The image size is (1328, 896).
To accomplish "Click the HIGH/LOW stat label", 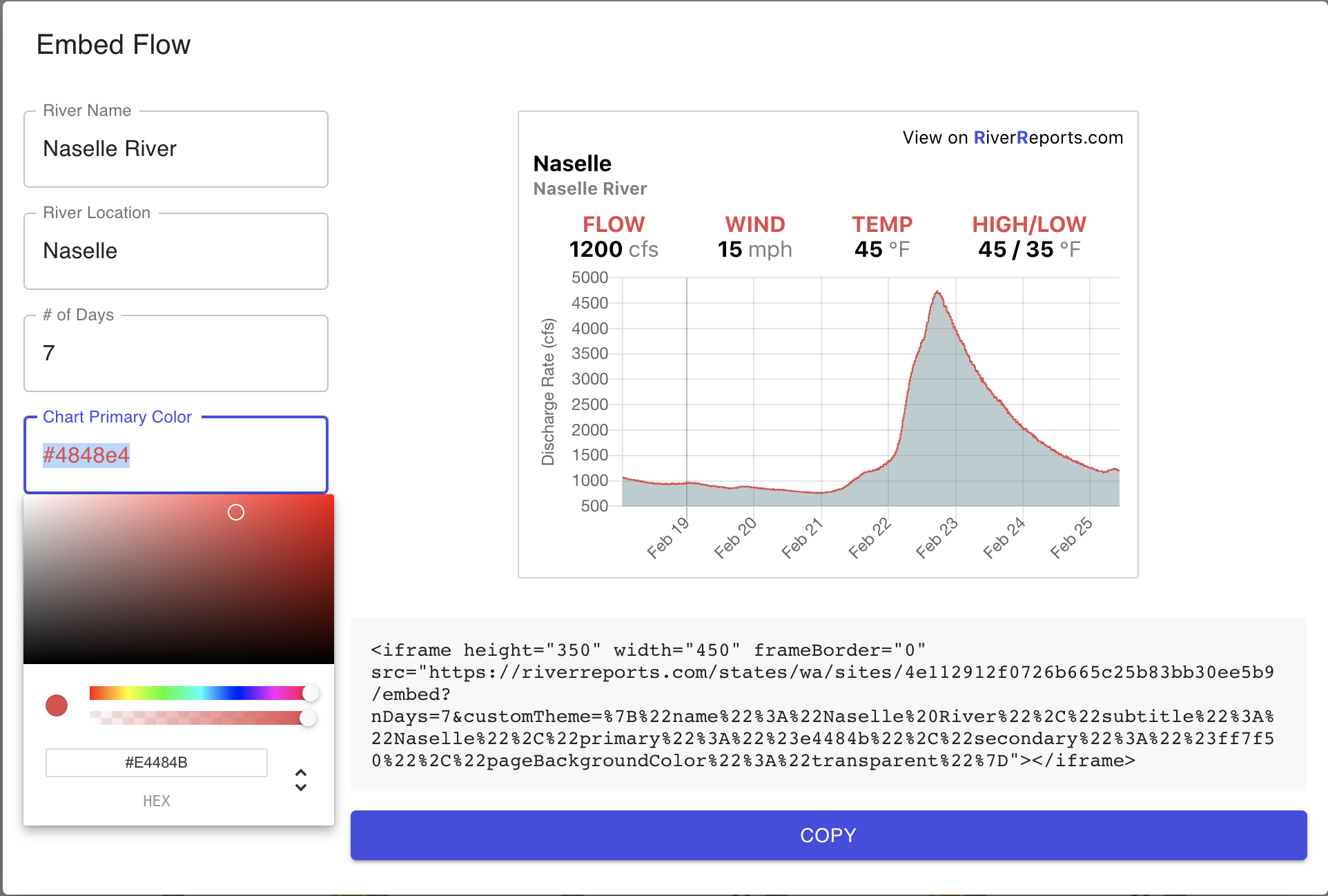I will pyautogui.click(x=1028, y=224).
